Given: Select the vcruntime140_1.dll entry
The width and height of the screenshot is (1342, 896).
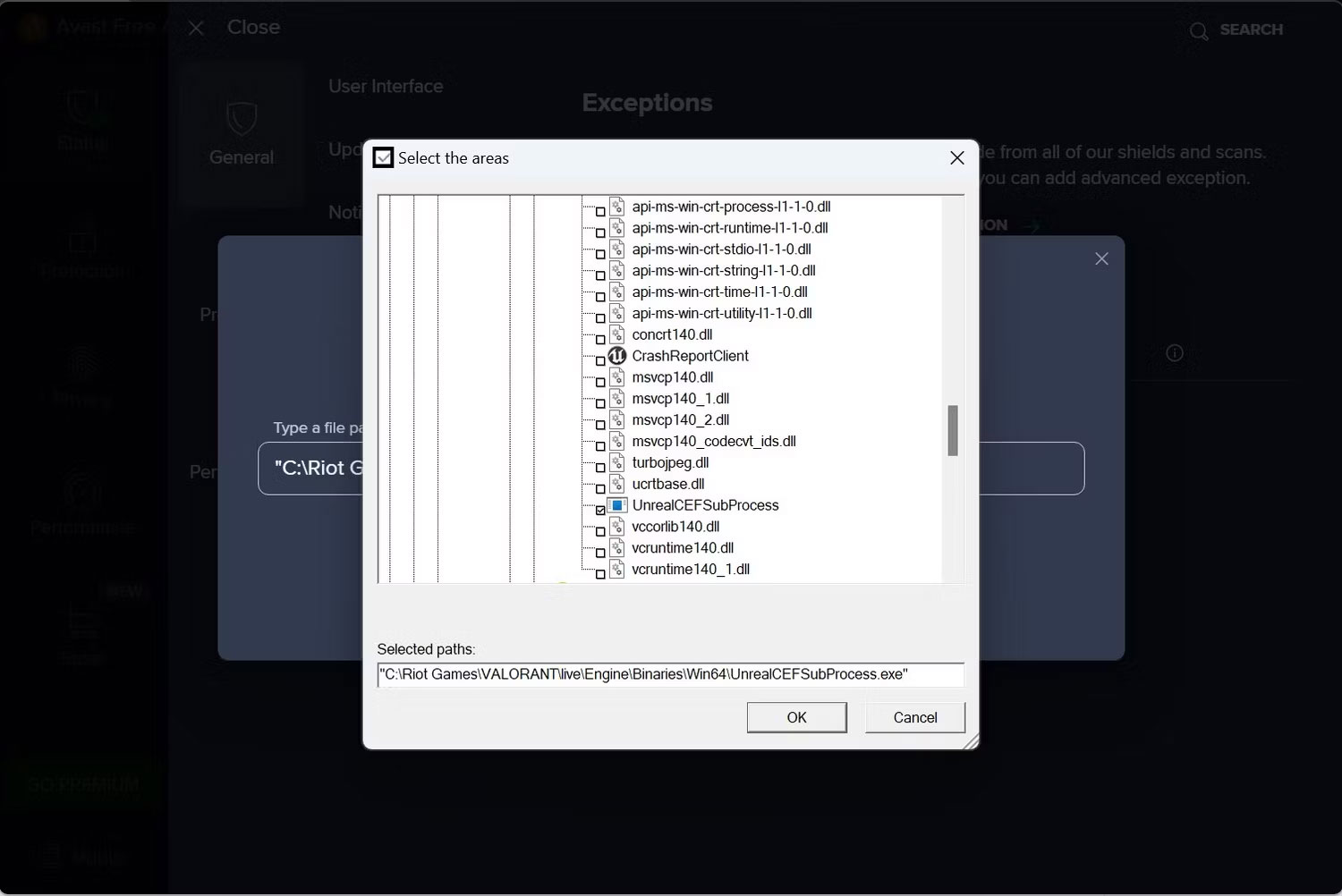Looking at the screenshot, I should [x=691, y=570].
